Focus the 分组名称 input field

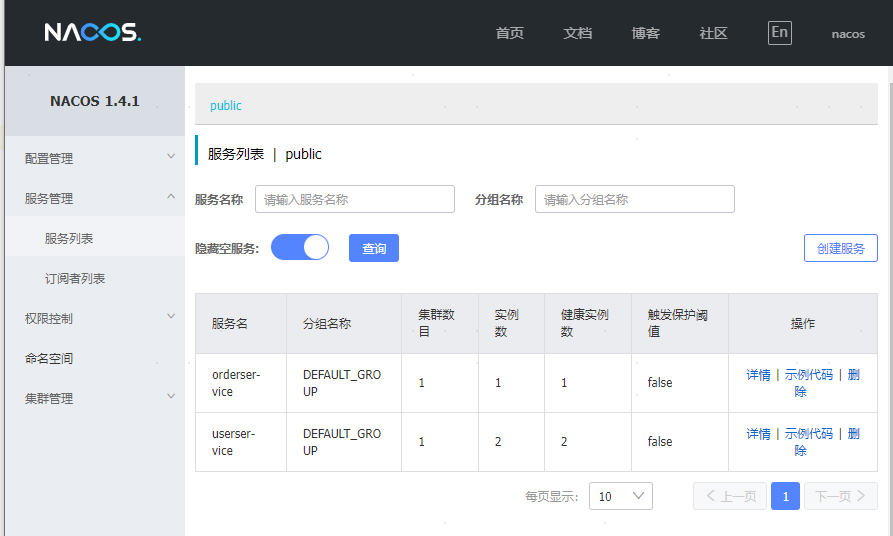634,199
